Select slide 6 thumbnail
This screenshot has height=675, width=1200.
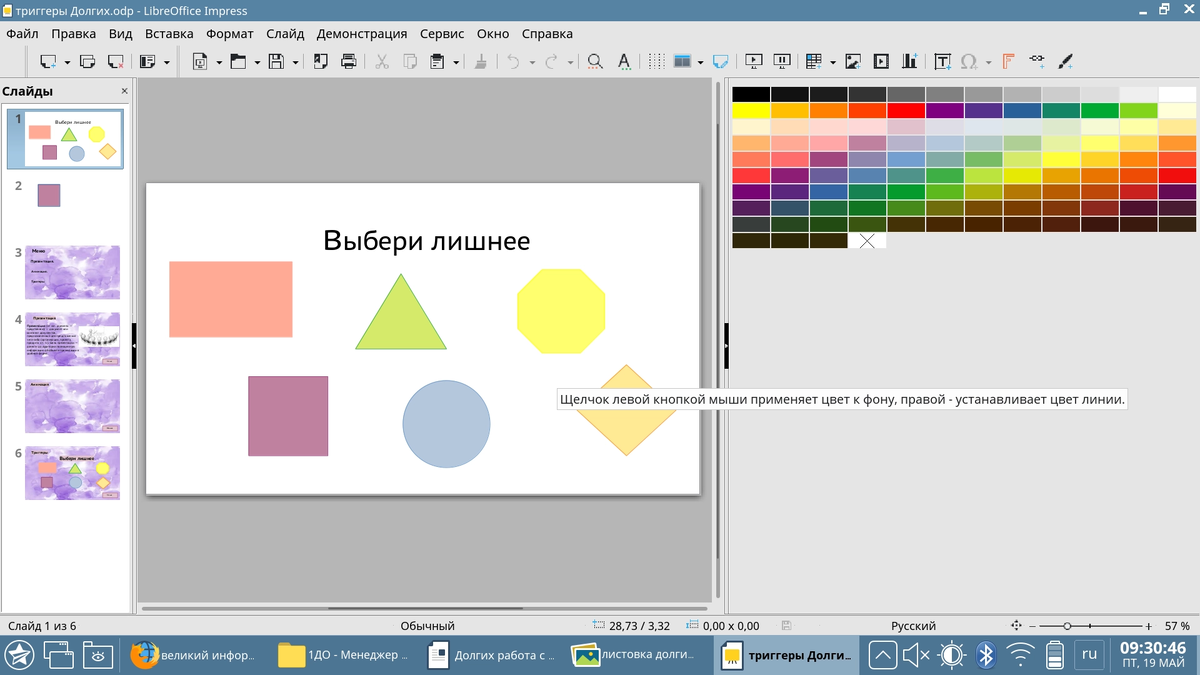tap(72, 473)
